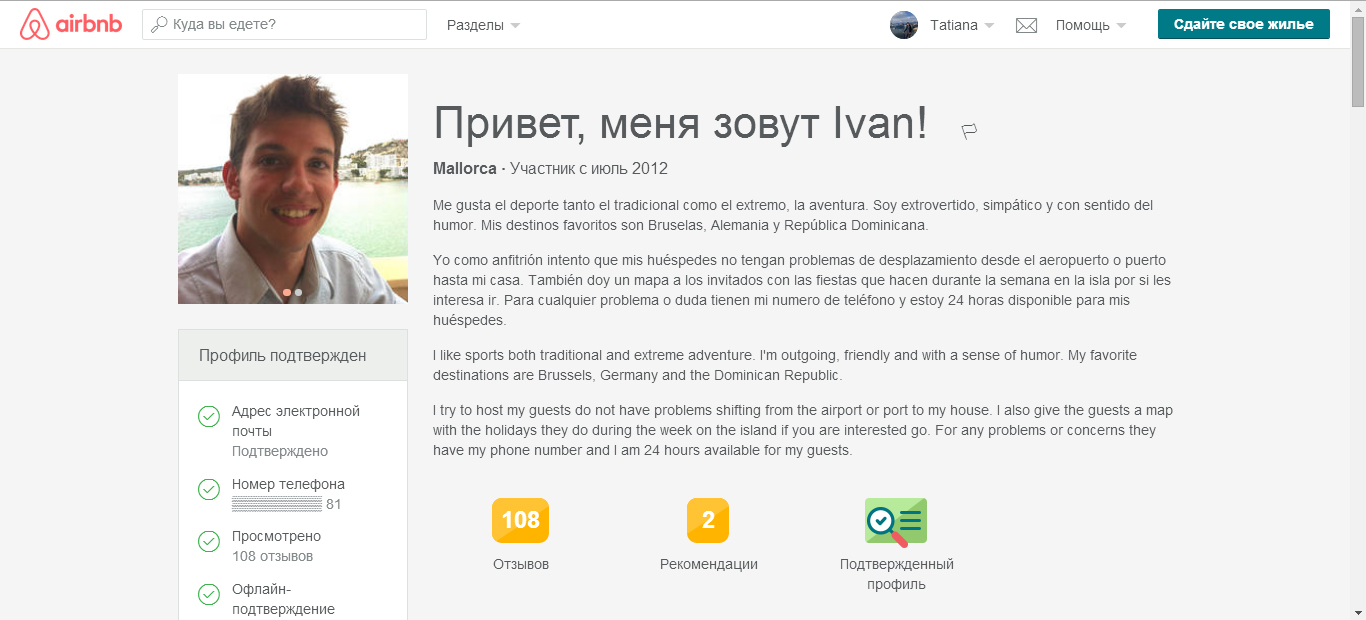
Task: Click the Airbnb logo
Action: 71,24
